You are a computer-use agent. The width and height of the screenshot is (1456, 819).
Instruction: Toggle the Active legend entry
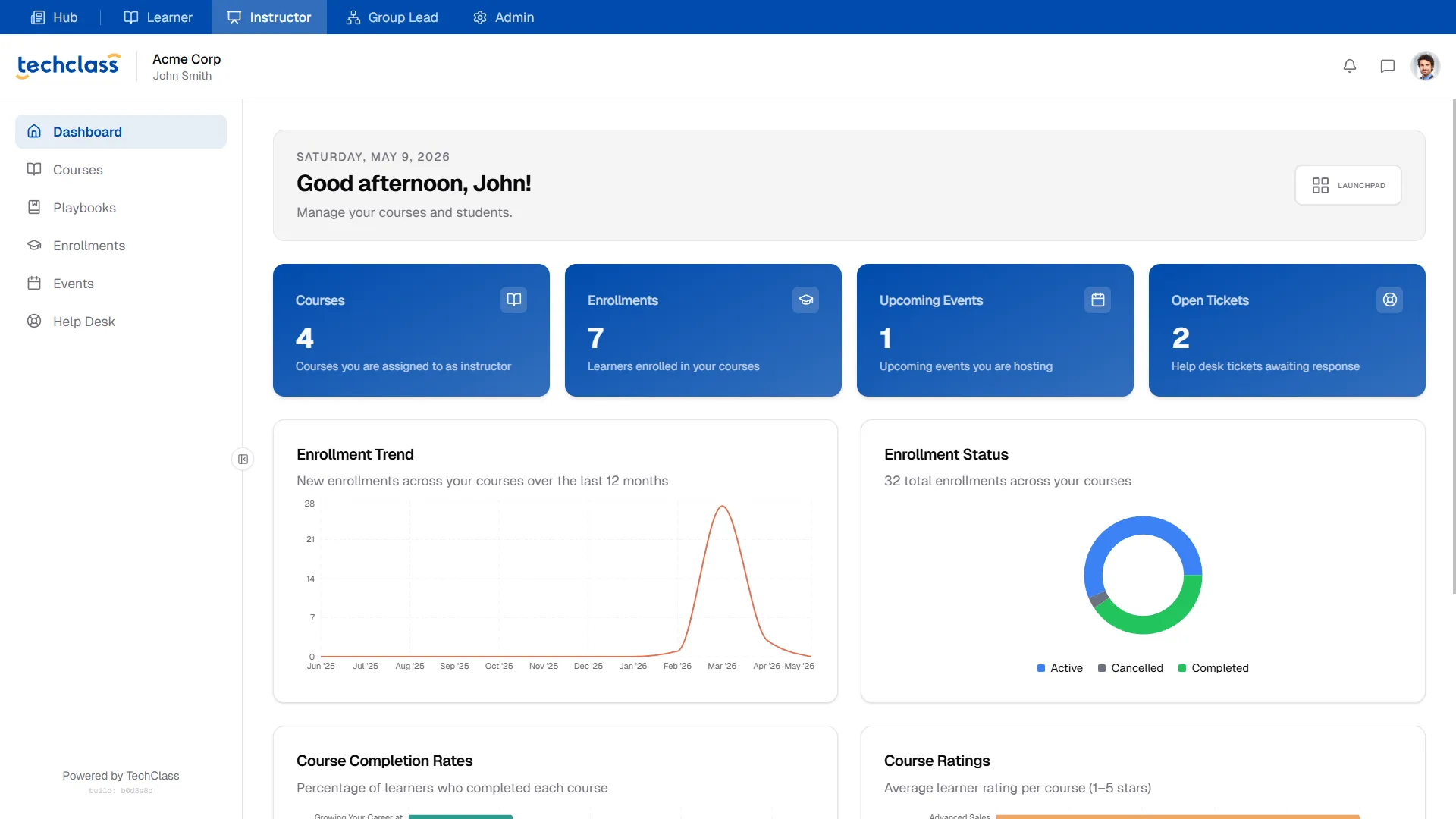[x=1059, y=668]
